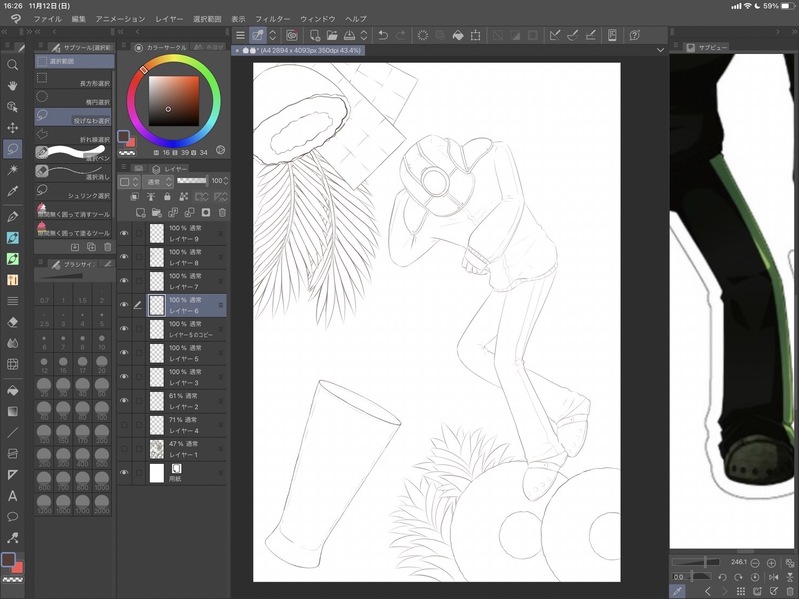Show レイヤー 4 by its visibility box
This screenshot has width=799, height=599.
pyautogui.click(x=124, y=424)
